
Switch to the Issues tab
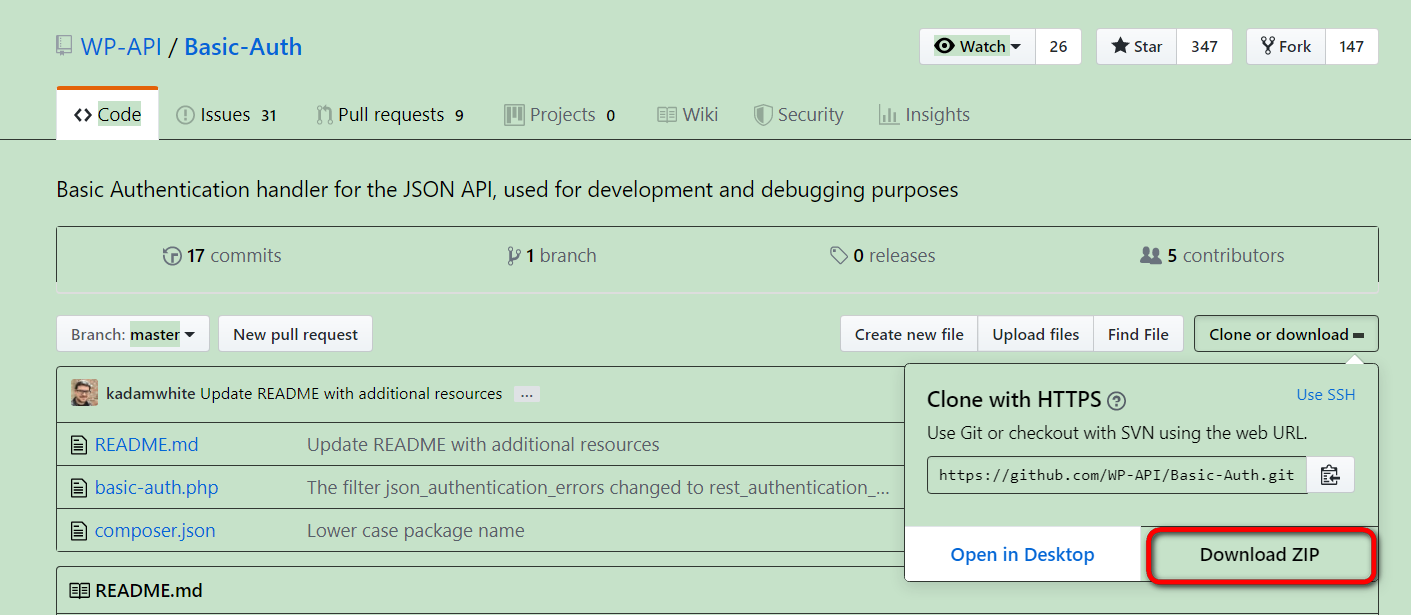(226, 115)
